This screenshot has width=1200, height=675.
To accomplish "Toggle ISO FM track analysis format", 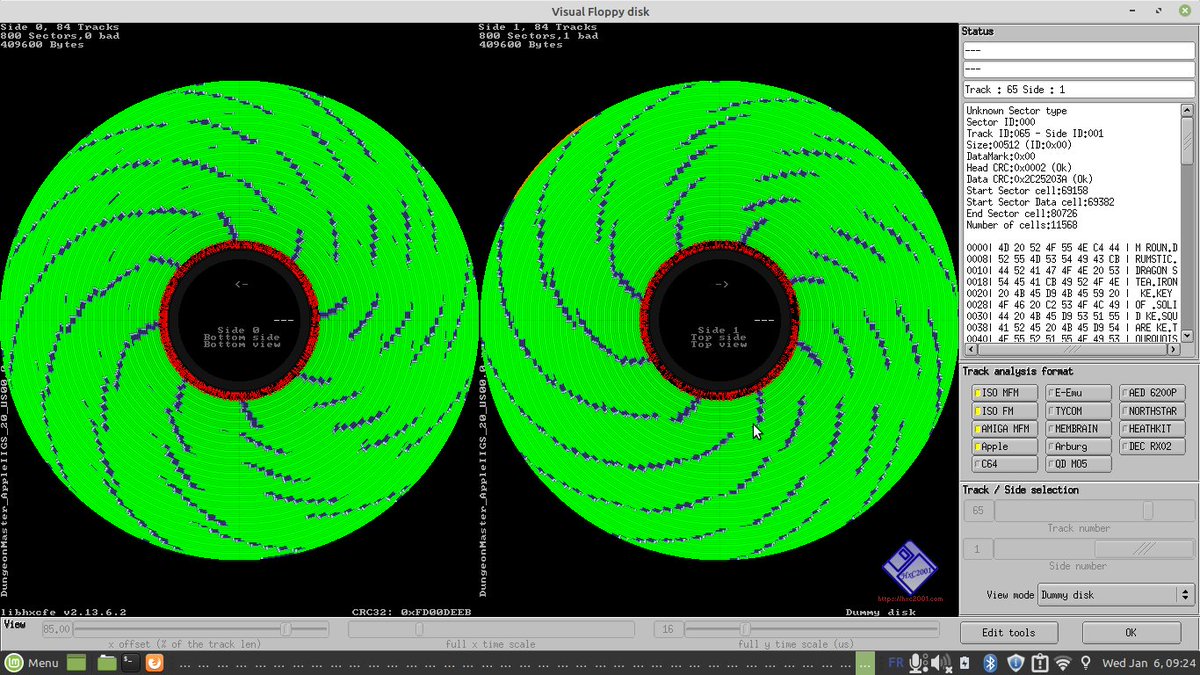I will [1004, 411].
